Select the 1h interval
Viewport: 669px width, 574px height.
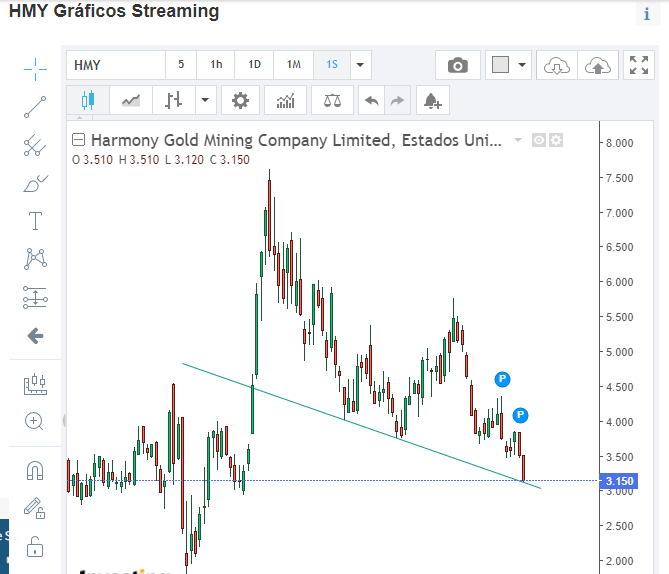(x=216, y=65)
